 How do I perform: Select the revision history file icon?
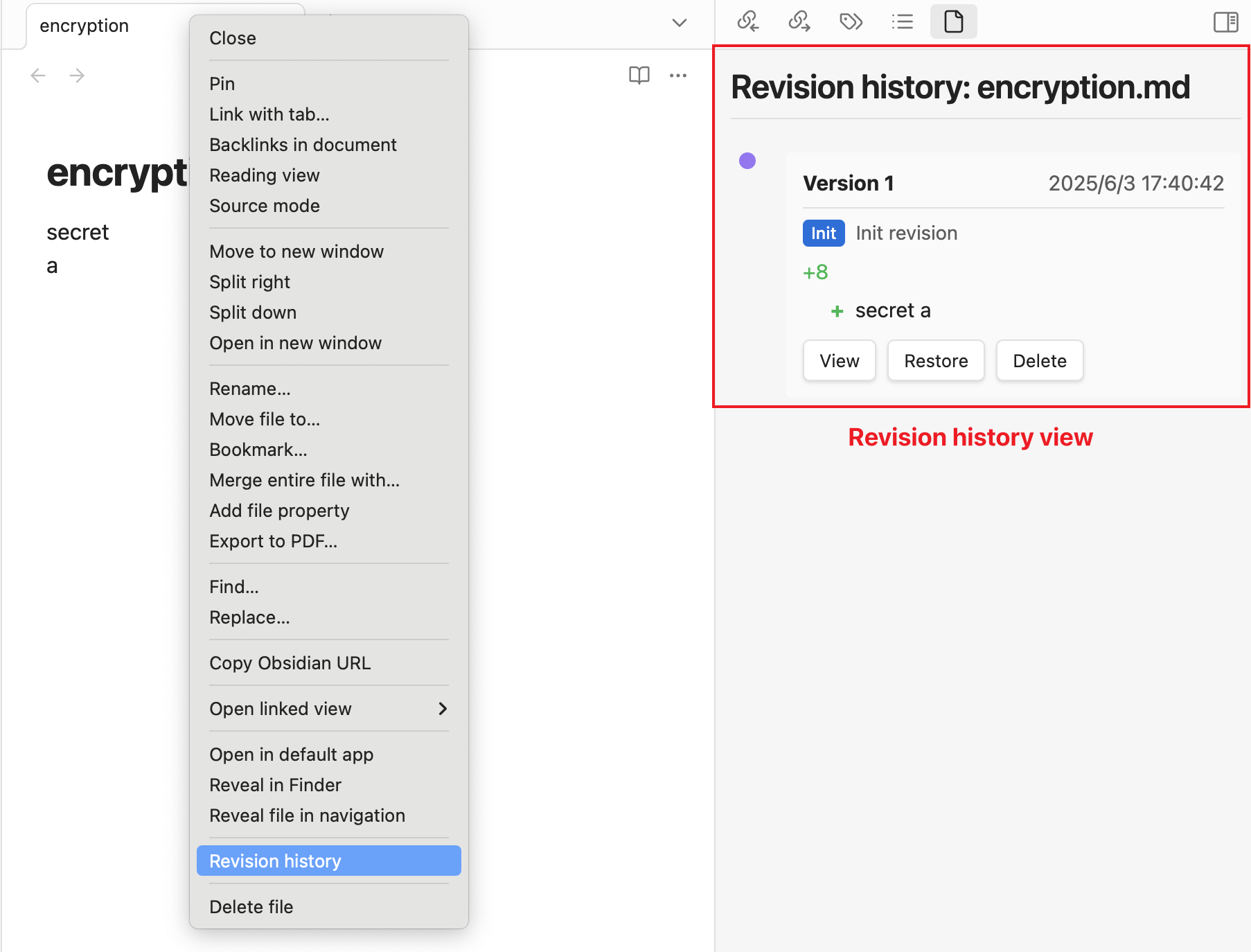[x=954, y=21]
